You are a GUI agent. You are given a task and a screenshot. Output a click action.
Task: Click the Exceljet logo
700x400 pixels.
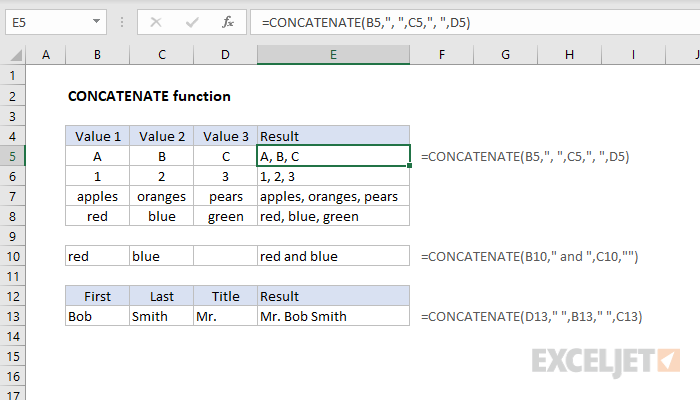click(x=606, y=360)
